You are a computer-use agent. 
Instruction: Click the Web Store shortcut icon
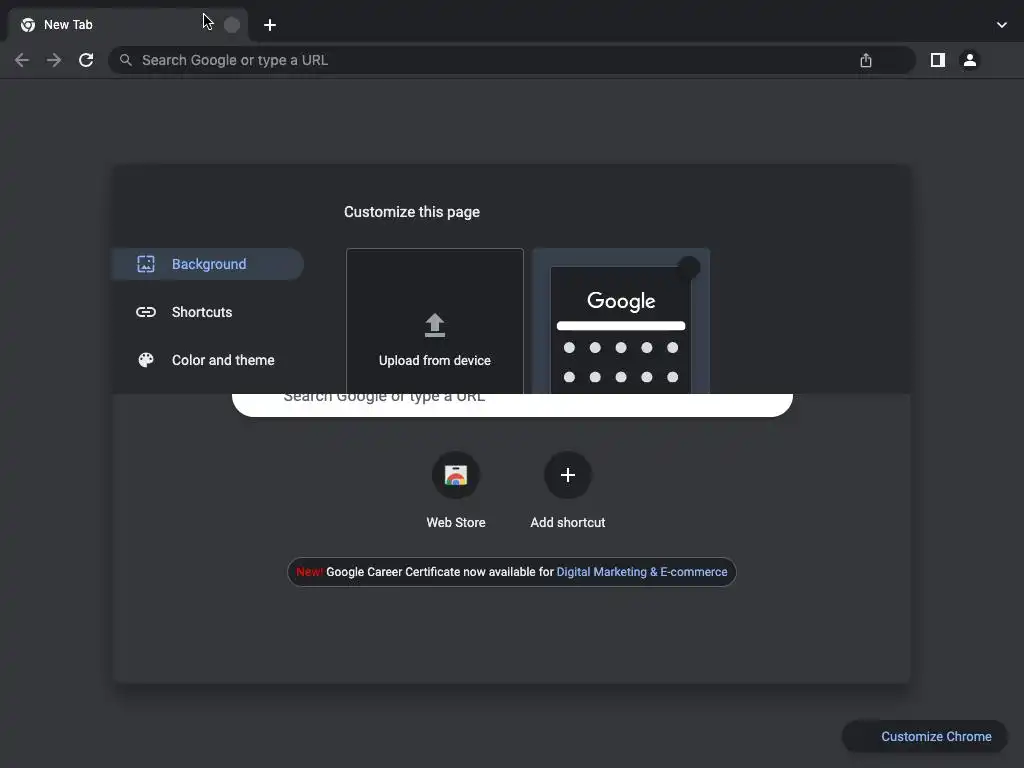(456, 475)
